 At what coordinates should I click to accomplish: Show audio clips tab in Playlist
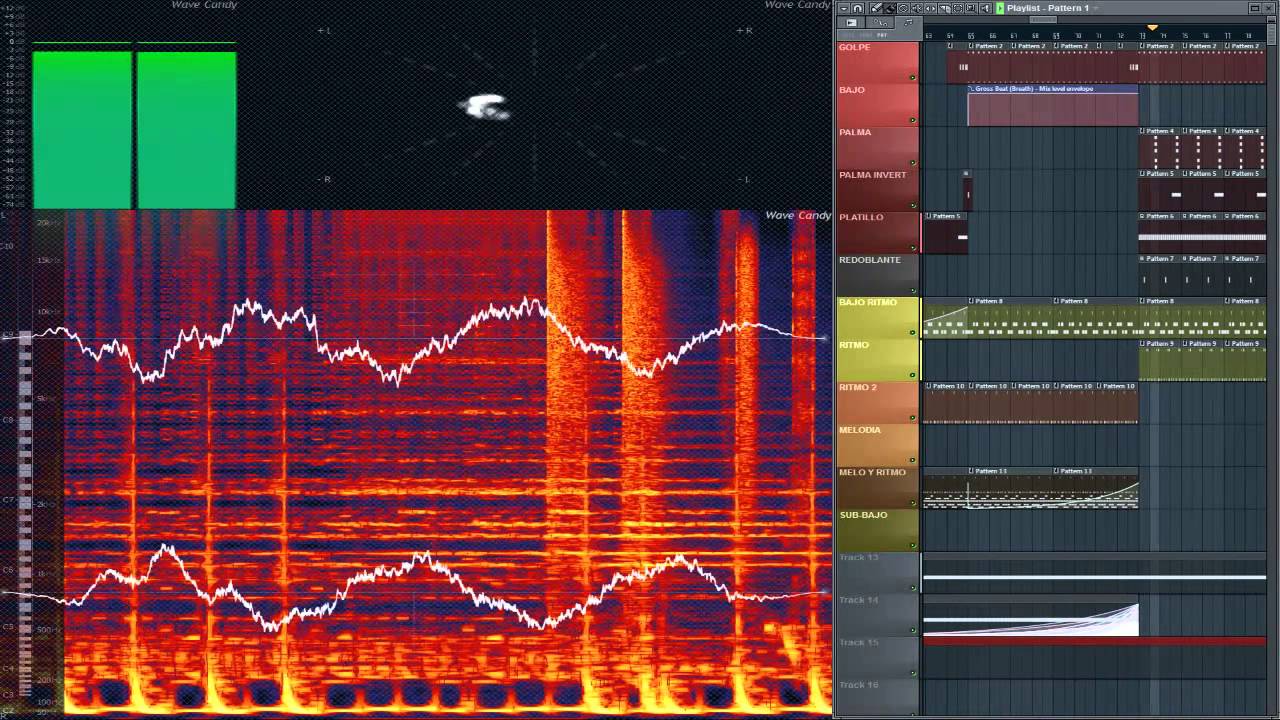point(851,22)
